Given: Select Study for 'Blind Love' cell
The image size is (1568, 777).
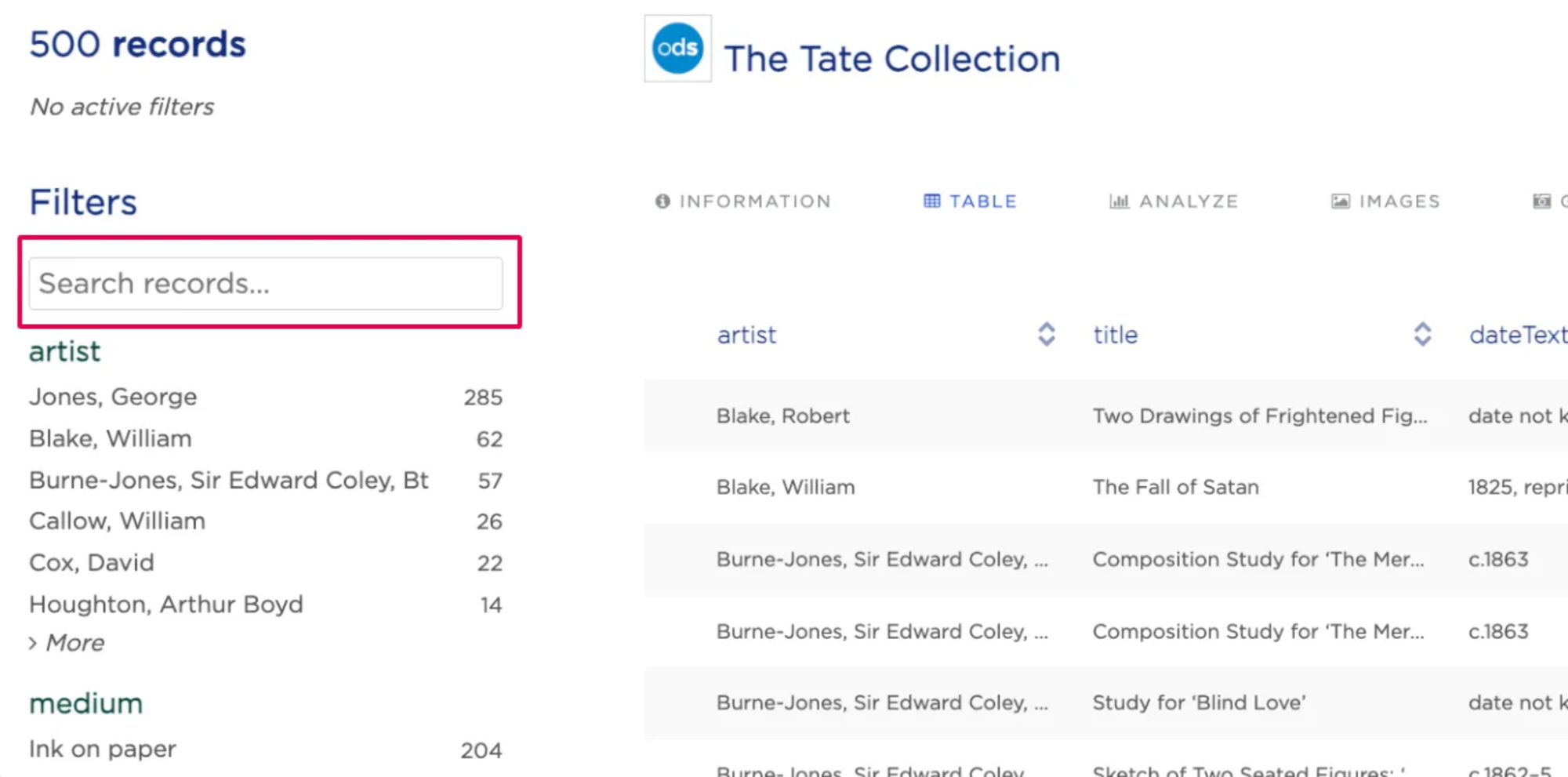Looking at the screenshot, I should [1200, 703].
